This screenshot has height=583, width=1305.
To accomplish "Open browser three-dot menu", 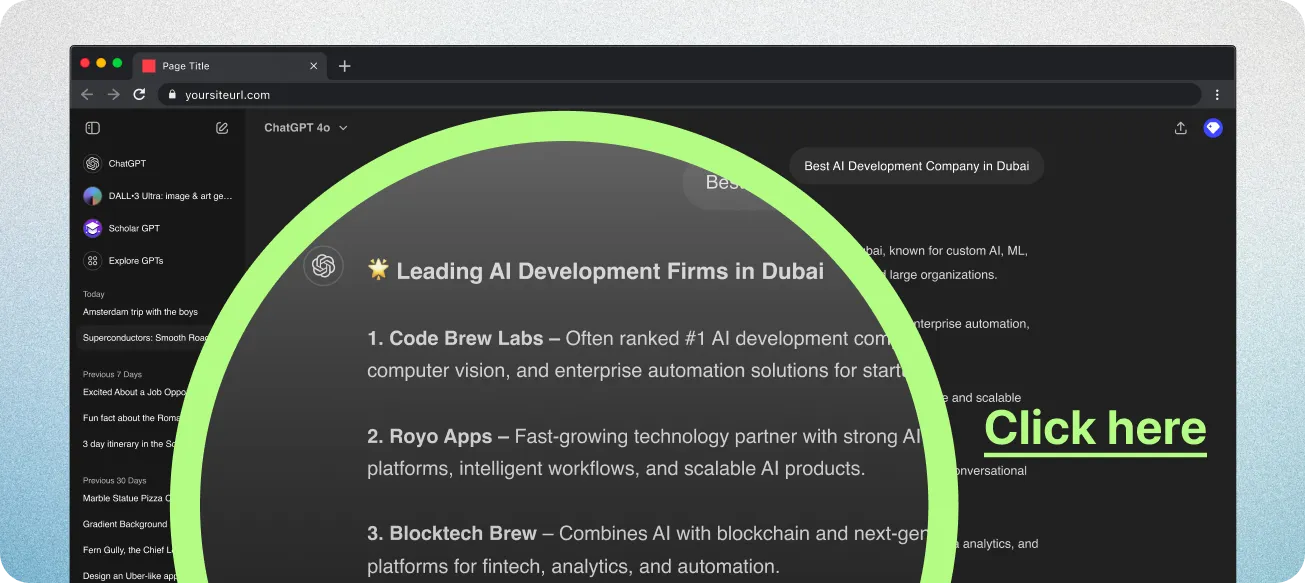I will [x=1217, y=95].
